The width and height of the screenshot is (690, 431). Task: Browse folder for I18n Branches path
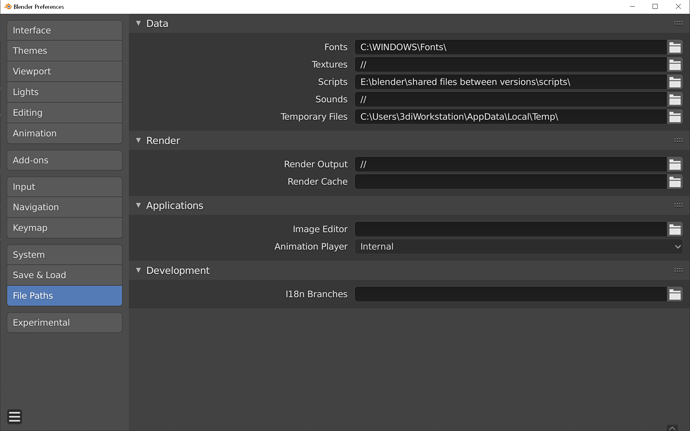pos(675,294)
